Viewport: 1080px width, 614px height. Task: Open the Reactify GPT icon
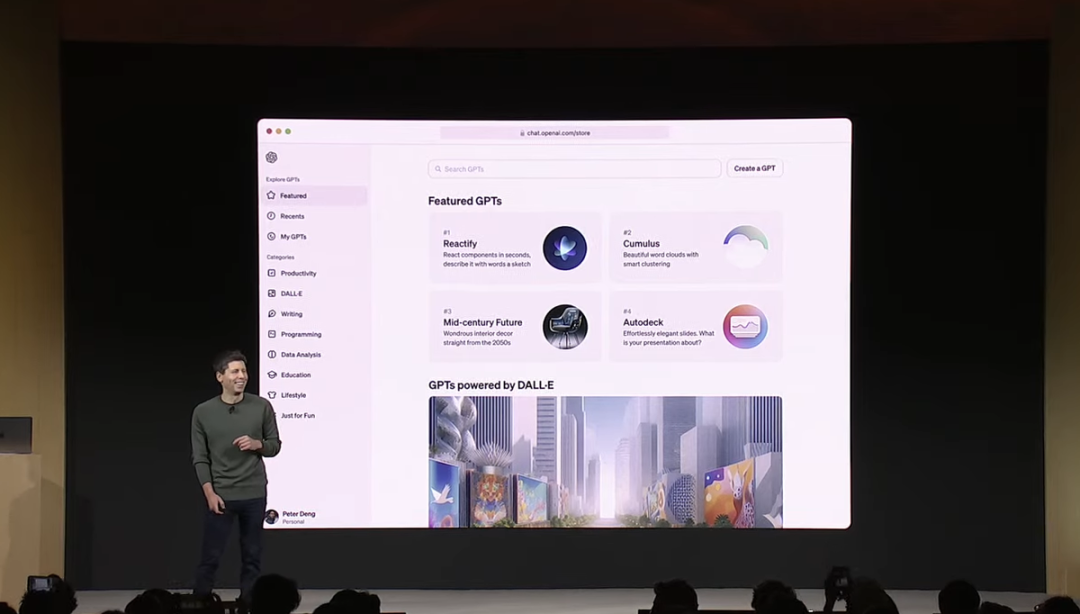(x=564, y=248)
